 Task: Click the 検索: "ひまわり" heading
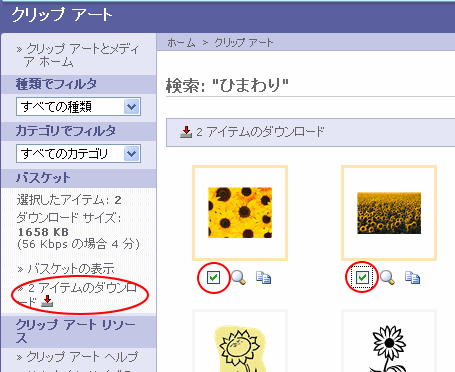coord(227,85)
